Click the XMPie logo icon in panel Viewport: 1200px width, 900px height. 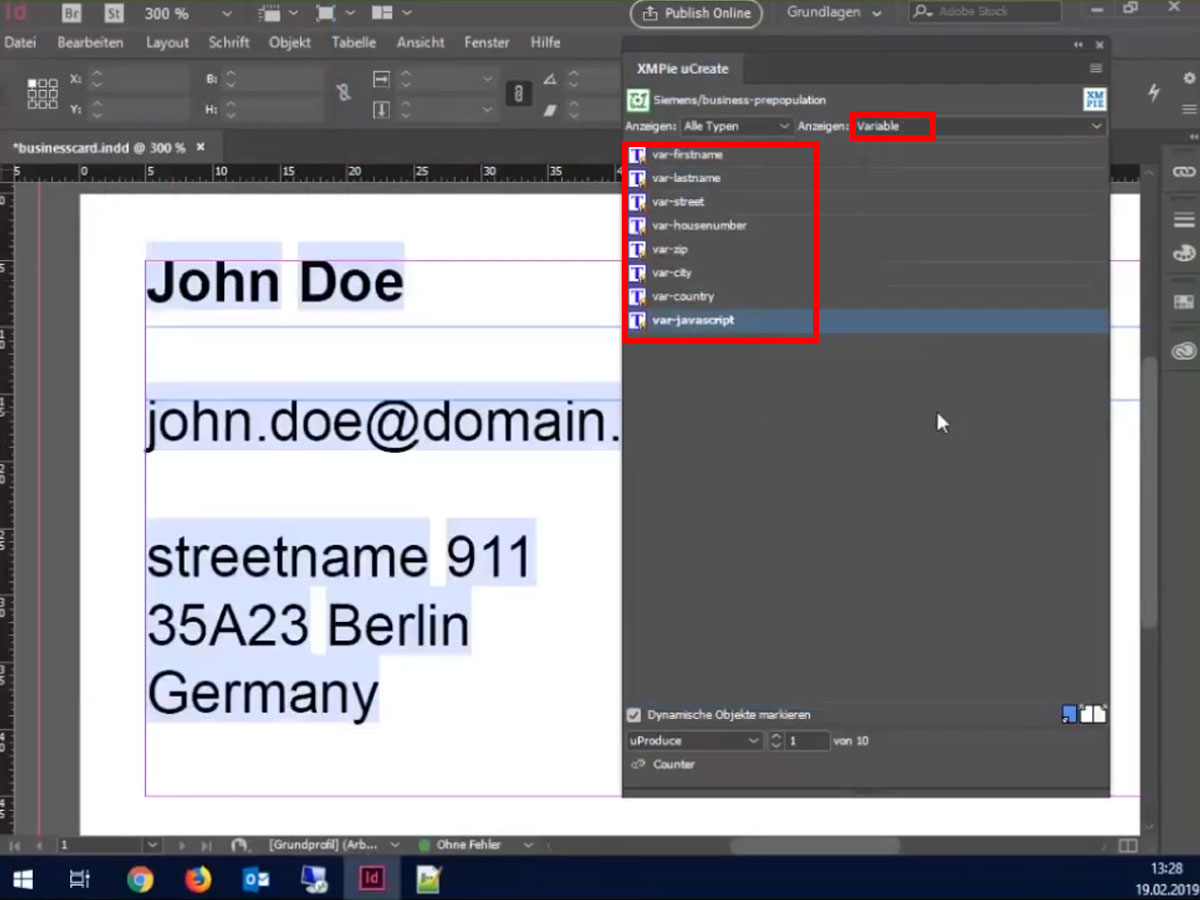coord(1095,100)
